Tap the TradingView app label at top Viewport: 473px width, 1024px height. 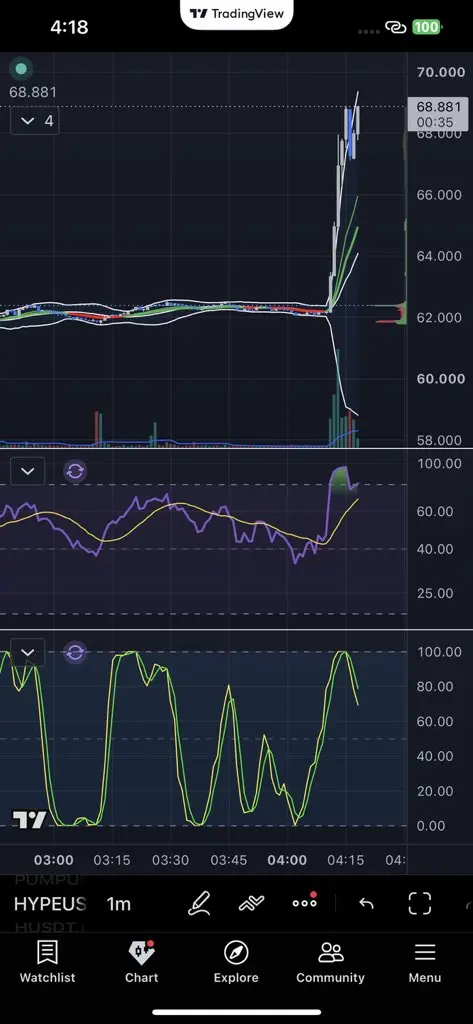pyautogui.click(x=236, y=14)
